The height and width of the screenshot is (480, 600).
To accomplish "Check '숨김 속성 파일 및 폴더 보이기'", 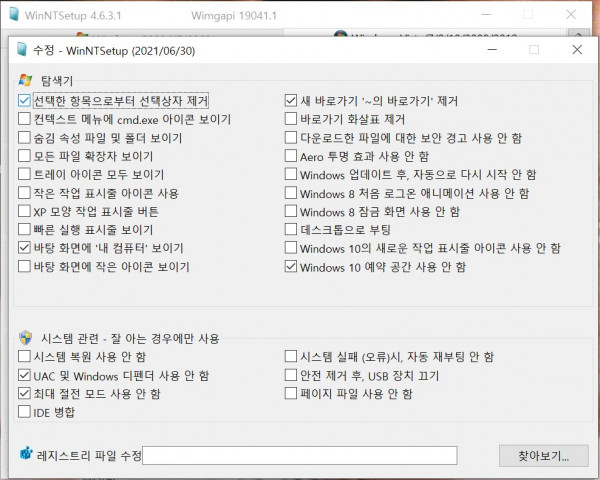I will click(x=24, y=137).
